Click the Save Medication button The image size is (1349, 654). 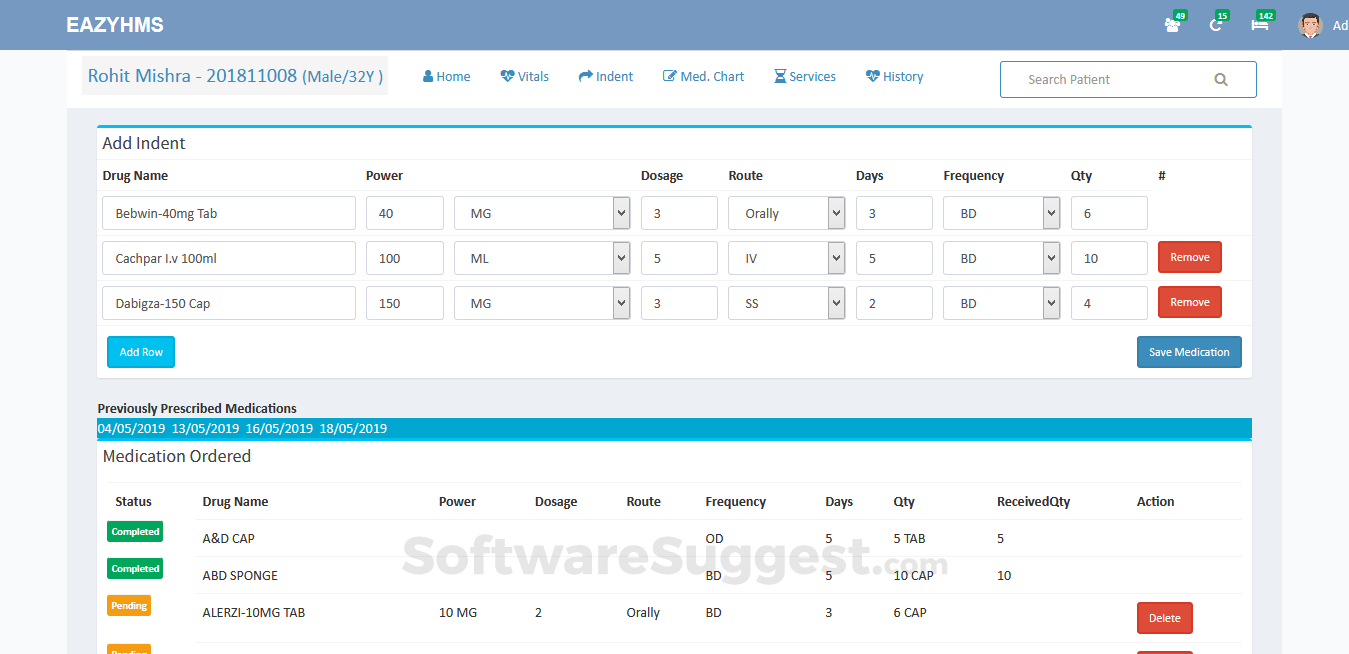pyautogui.click(x=1189, y=352)
